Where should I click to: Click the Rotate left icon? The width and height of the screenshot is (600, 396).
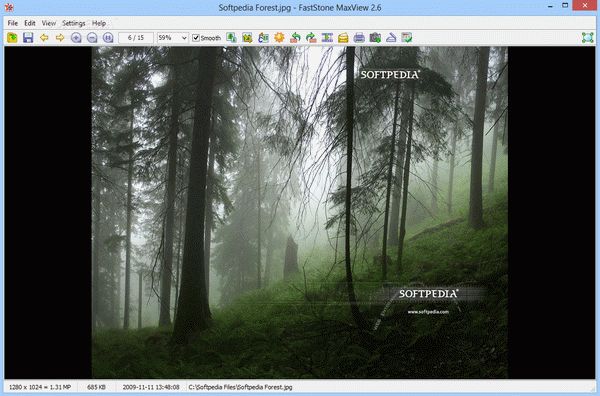point(295,37)
